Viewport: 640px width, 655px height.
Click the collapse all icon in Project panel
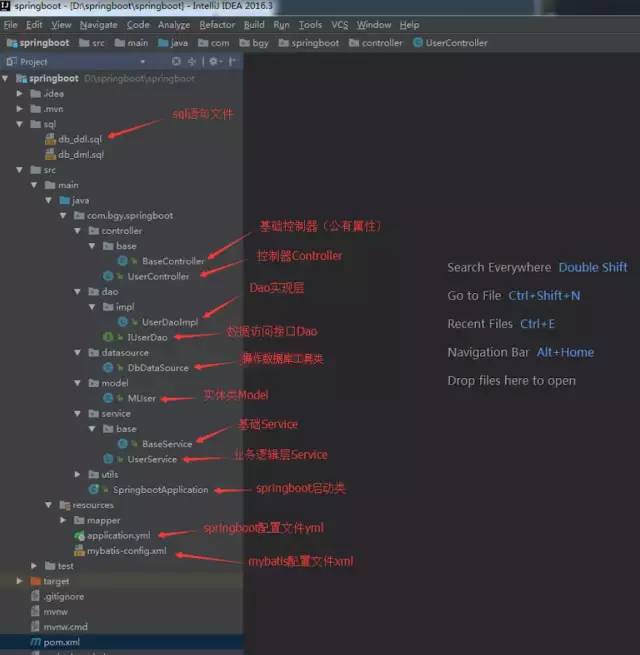tap(192, 62)
